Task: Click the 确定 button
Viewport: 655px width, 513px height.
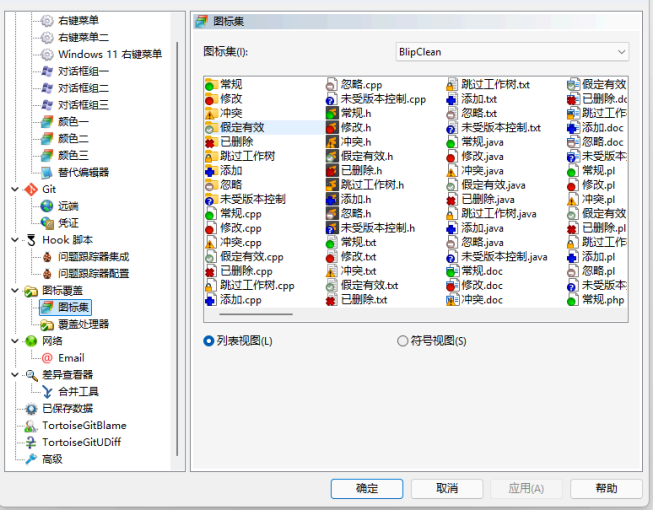Action: tap(368, 490)
